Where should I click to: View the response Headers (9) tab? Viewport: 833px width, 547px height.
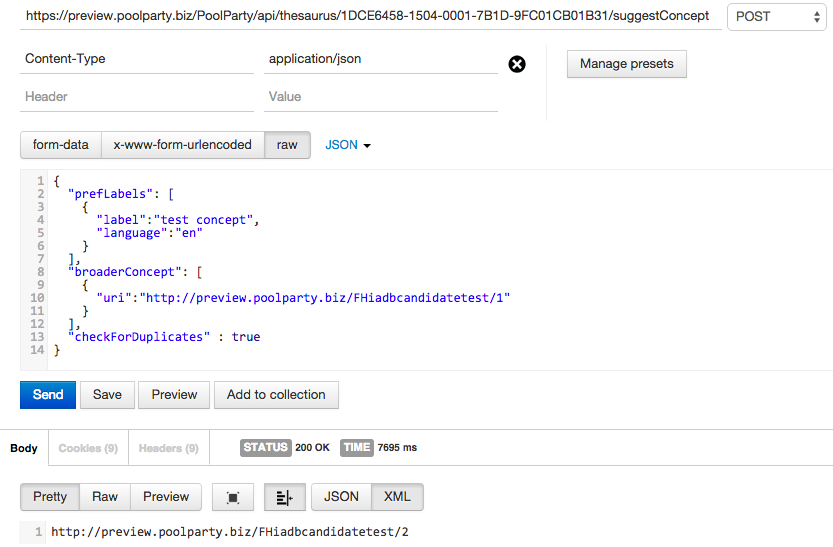click(168, 448)
